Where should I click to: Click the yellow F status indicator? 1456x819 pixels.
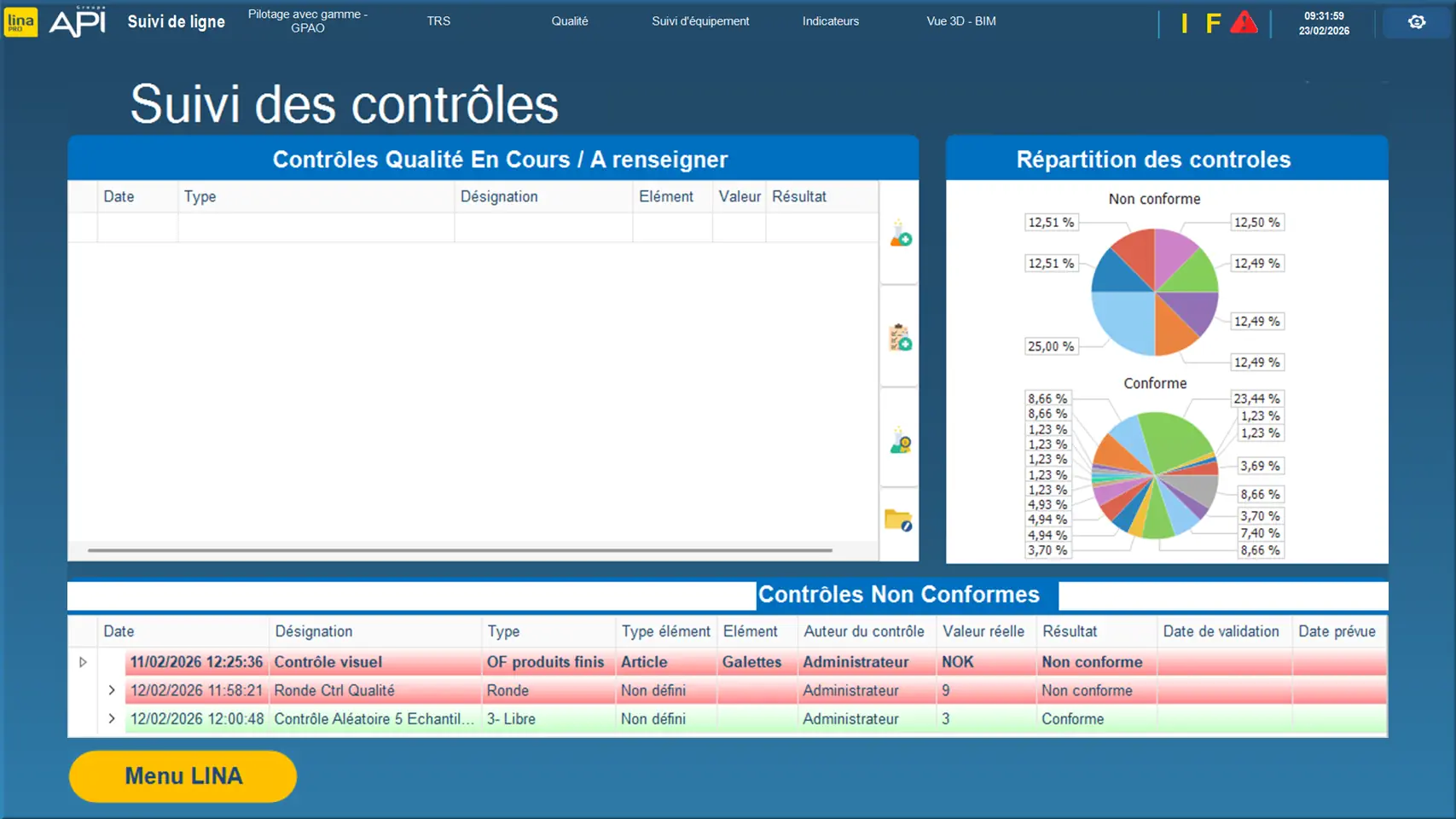click(1213, 23)
